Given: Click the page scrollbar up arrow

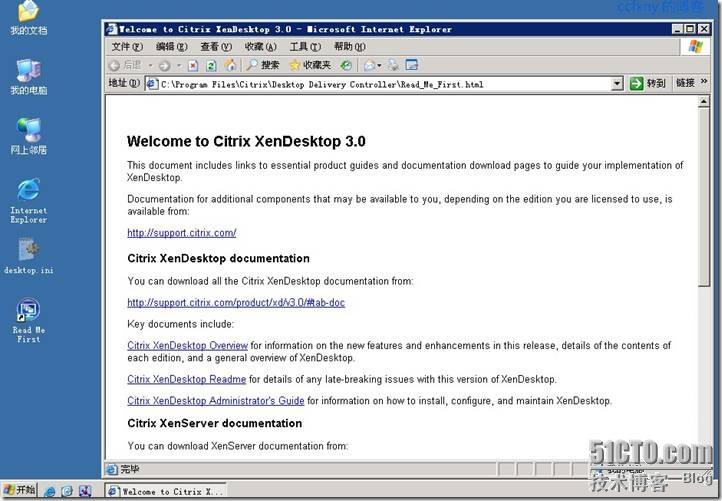Looking at the screenshot, I should click(703, 101).
